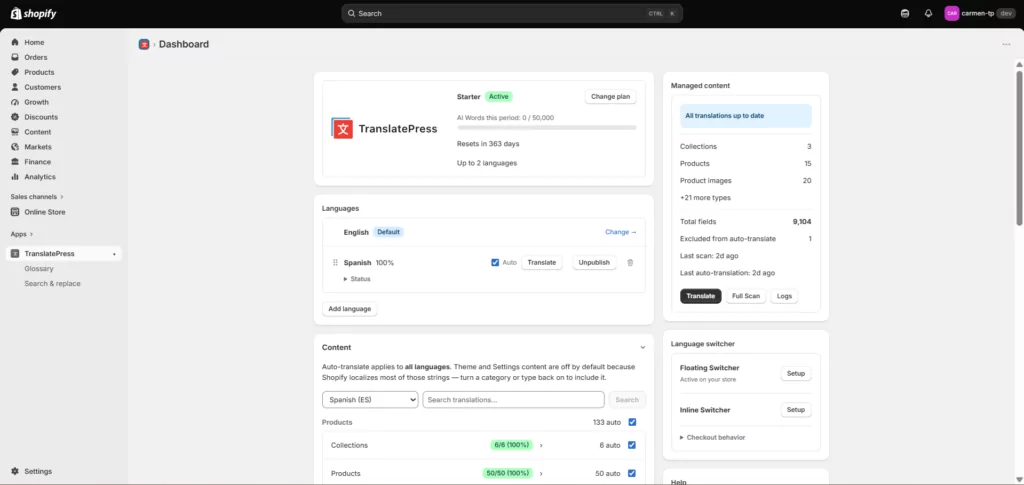Click Setup for Floating Switcher

click(795, 374)
